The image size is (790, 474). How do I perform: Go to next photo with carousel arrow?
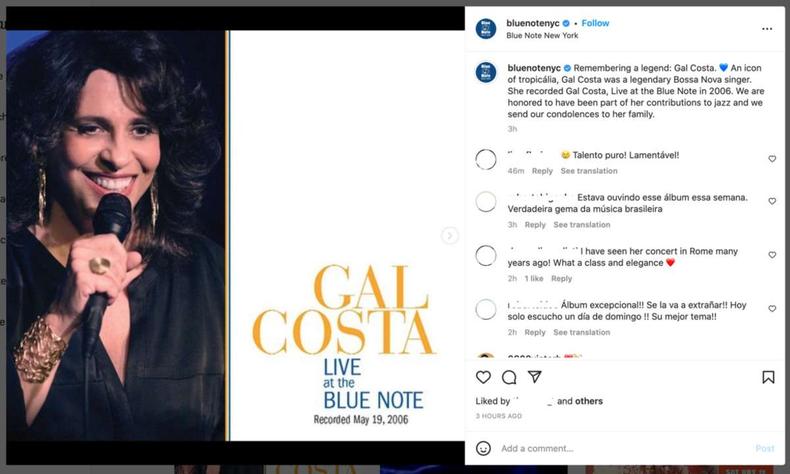tap(449, 235)
